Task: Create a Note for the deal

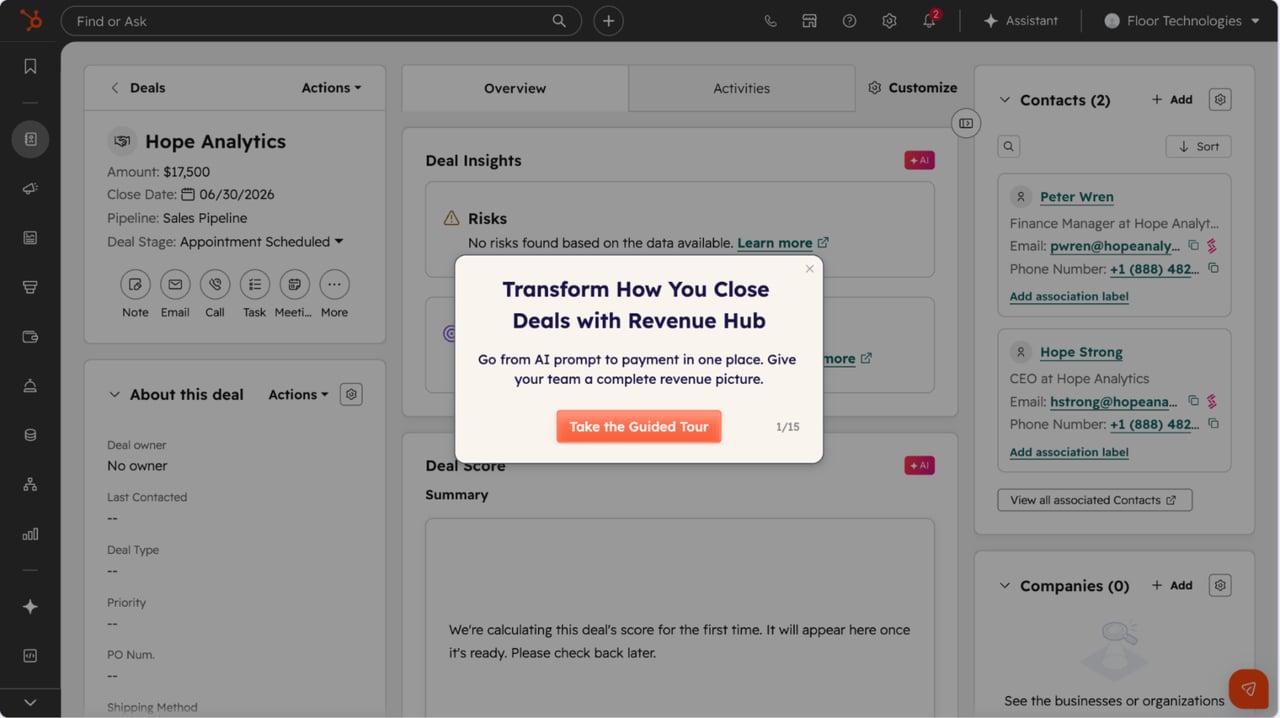Action: [x=135, y=285]
